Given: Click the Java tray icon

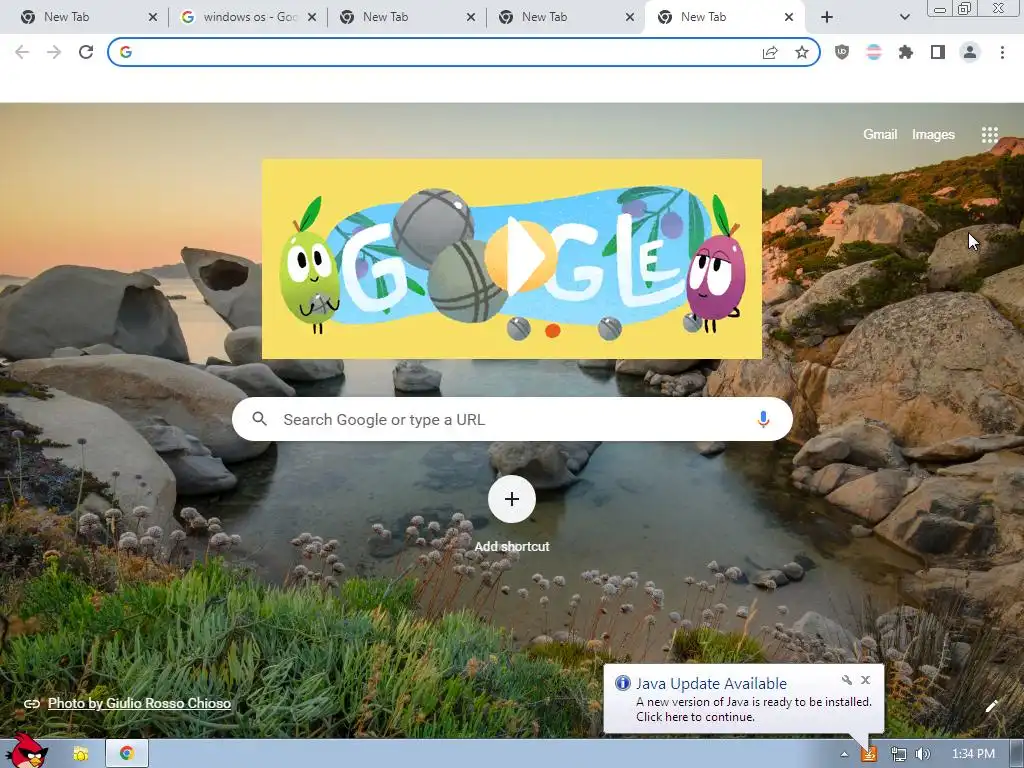Looking at the screenshot, I should (869, 754).
